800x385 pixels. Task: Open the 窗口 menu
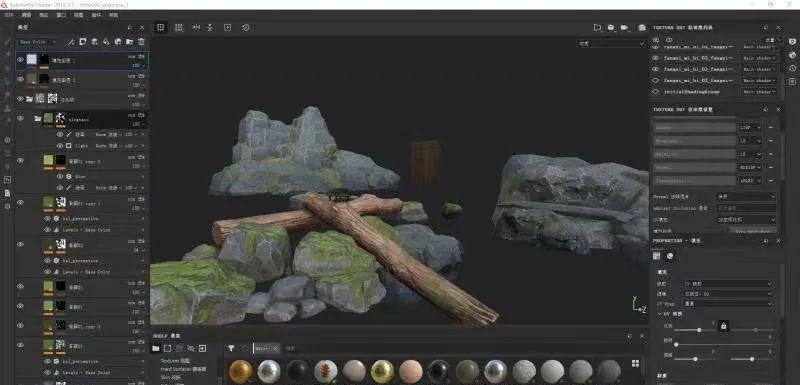[x=61, y=15]
